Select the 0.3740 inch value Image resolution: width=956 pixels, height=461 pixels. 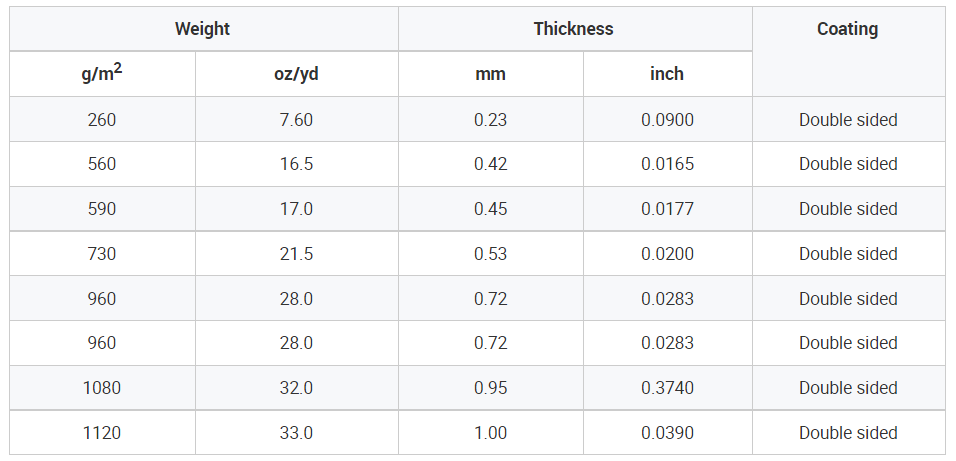pos(667,388)
